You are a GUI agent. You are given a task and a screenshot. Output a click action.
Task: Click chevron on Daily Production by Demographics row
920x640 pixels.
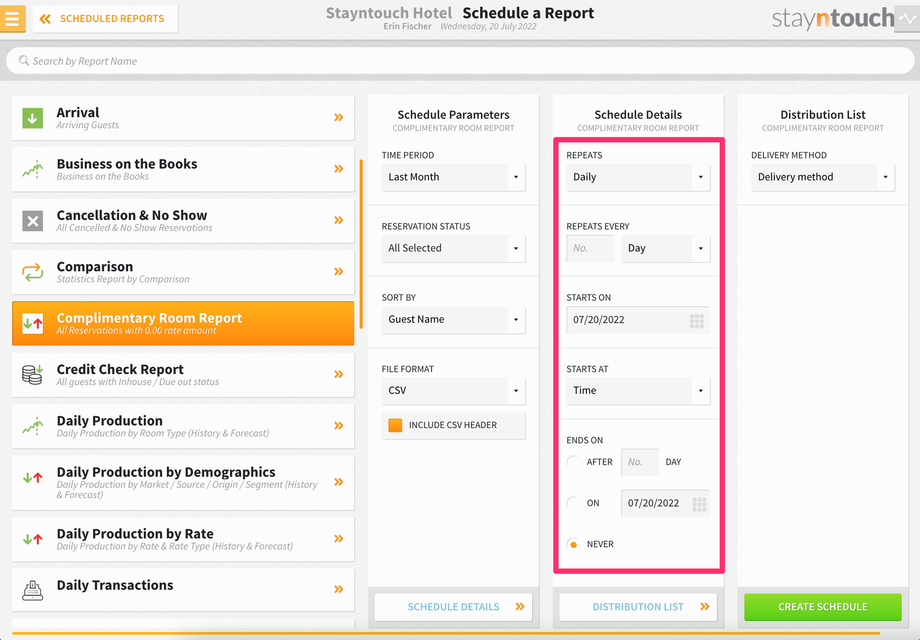[339, 482]
